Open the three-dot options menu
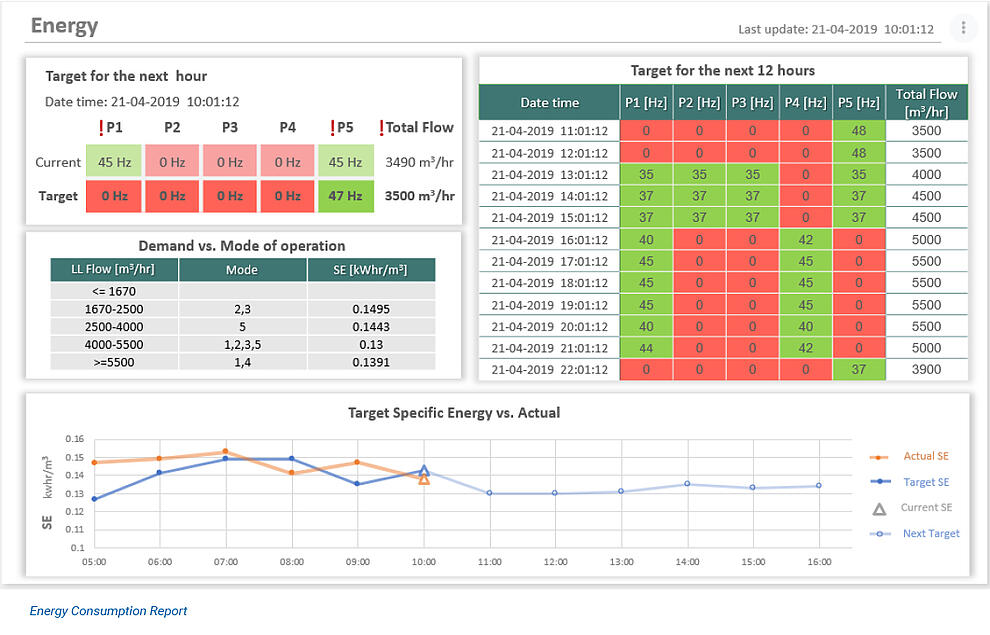990x635 pixels. click(x=963, y=28)
